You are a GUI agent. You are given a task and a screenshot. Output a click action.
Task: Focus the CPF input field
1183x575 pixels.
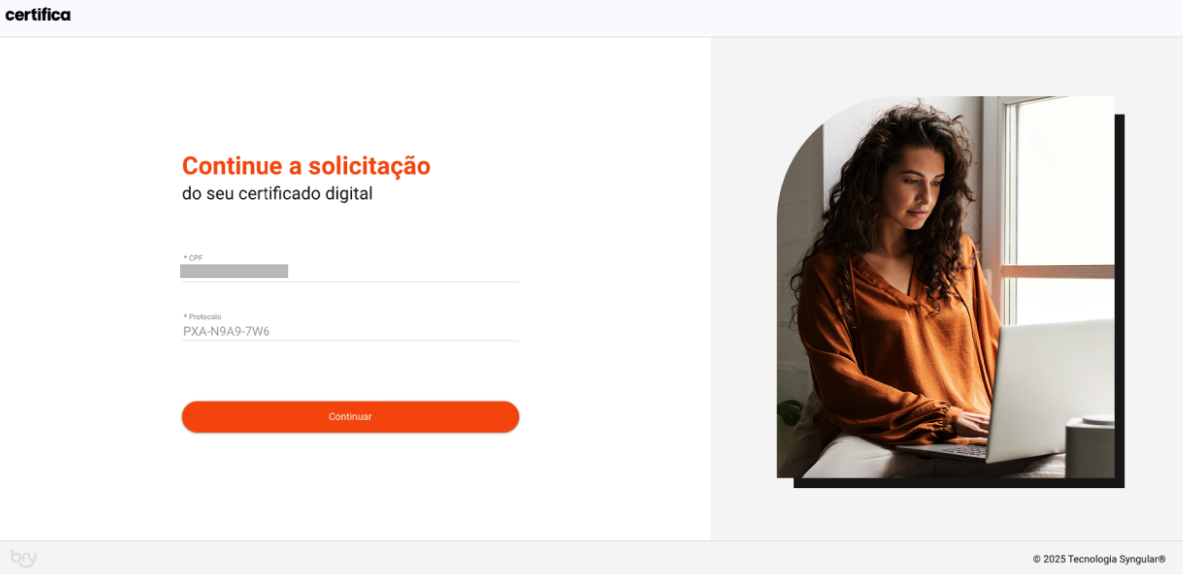(x=350, y=271)
